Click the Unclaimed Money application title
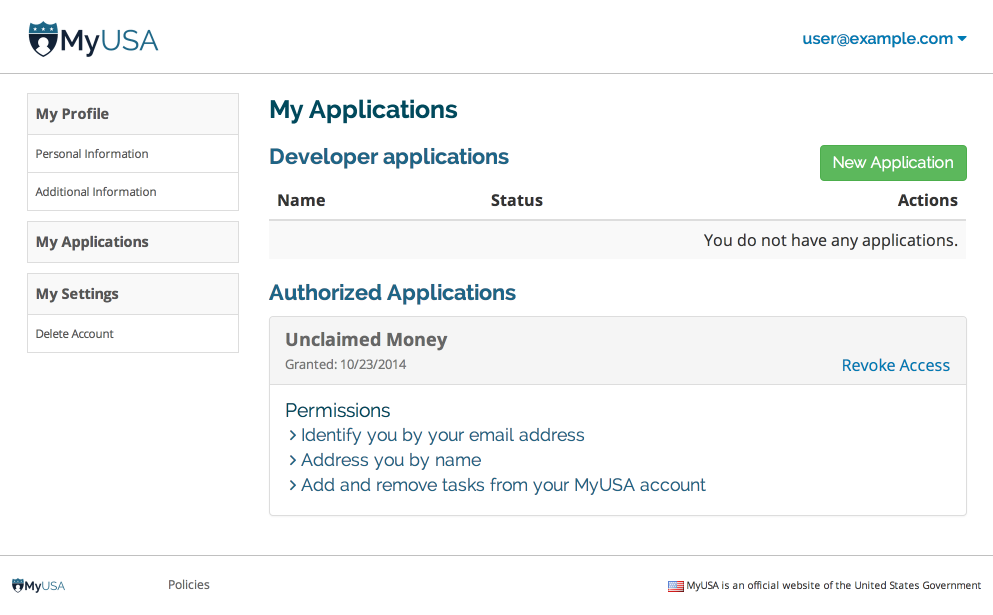Viewport: 993px width, 615px height. [366, 340]
